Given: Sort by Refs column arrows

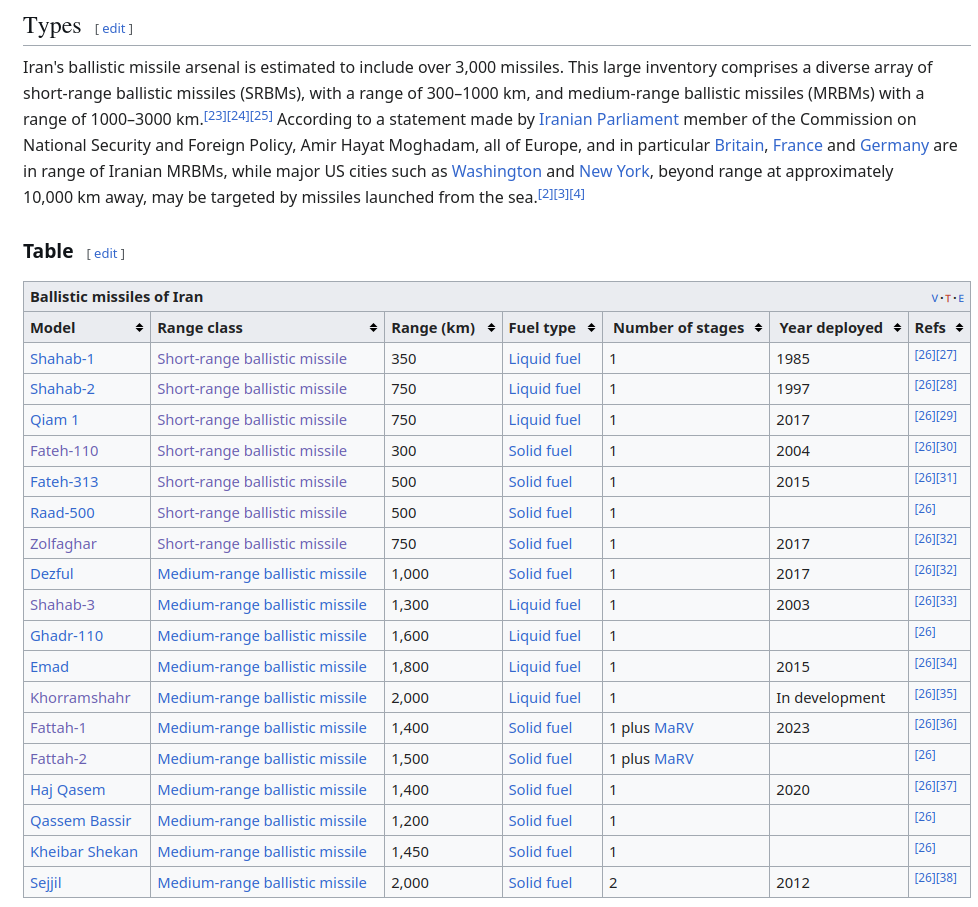Looking at the screenshot, I should tap(959, 328).
